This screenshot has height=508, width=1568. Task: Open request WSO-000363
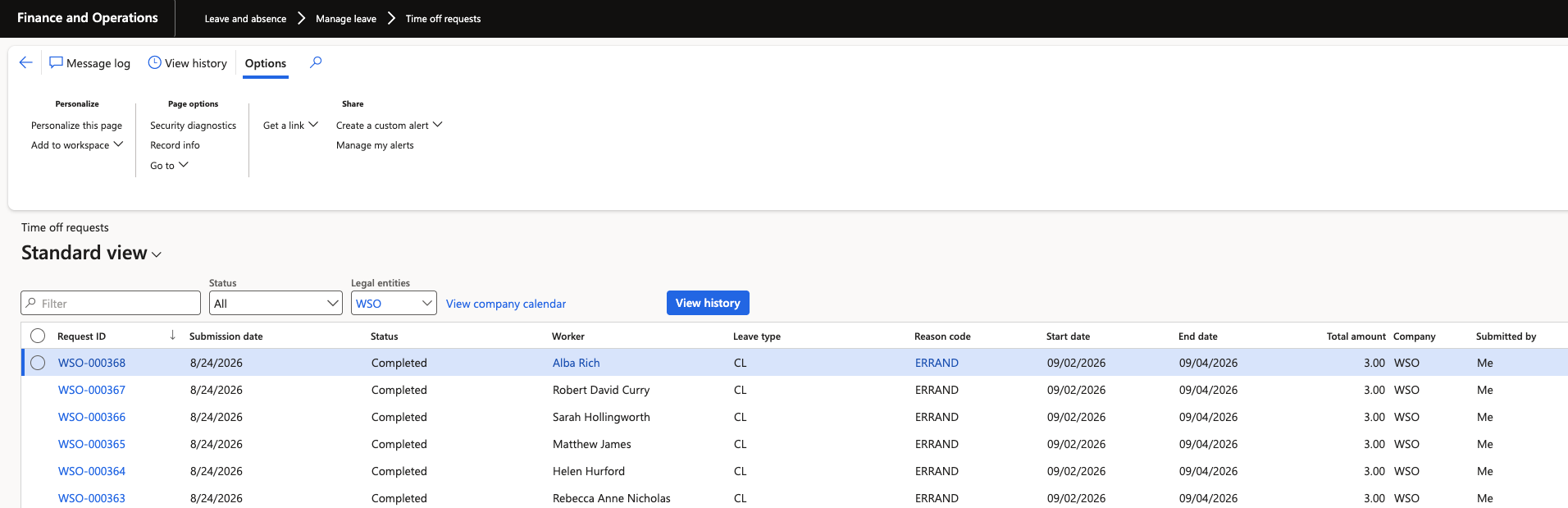(92, 498)
